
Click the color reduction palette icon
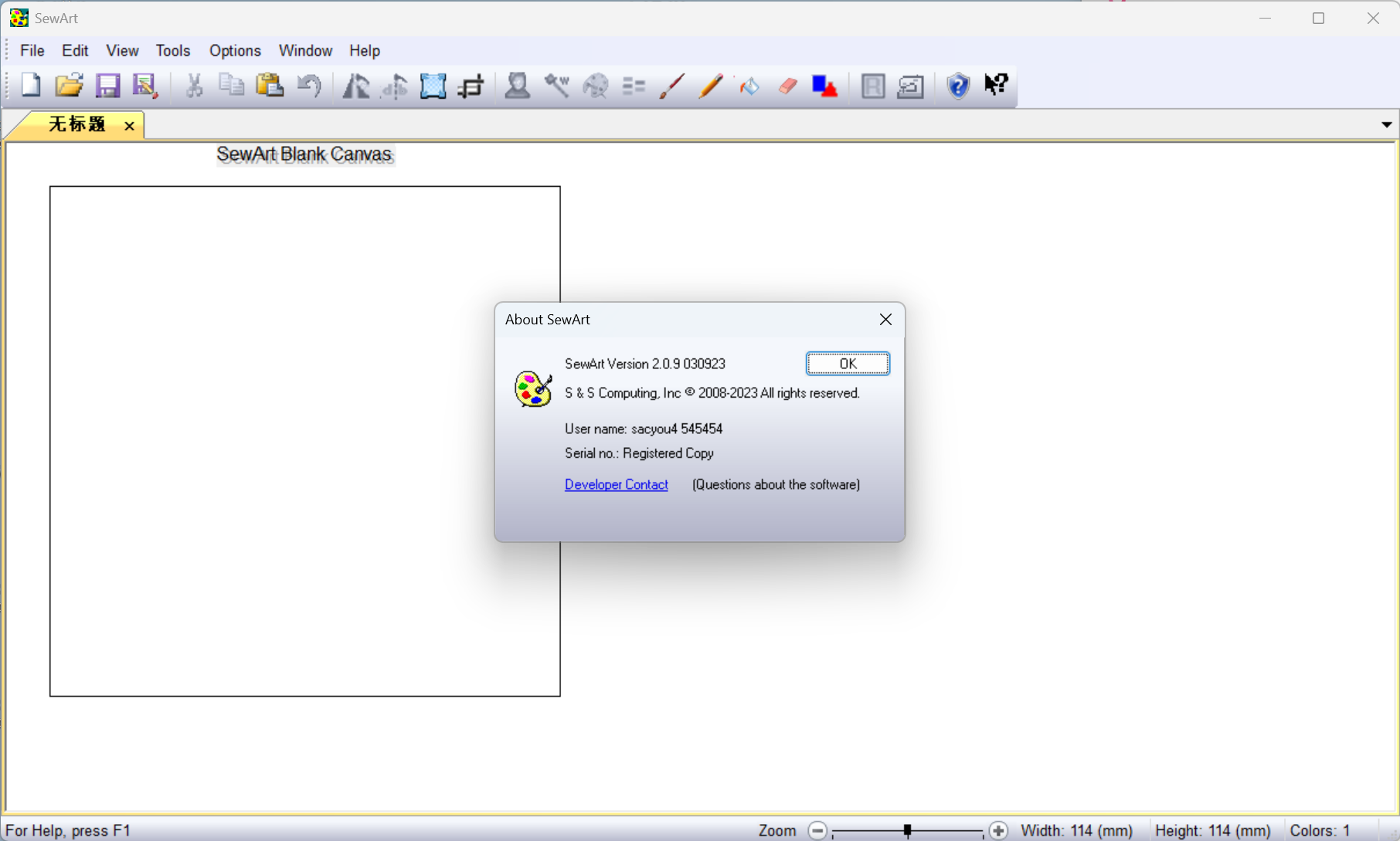tap(596, 85)
